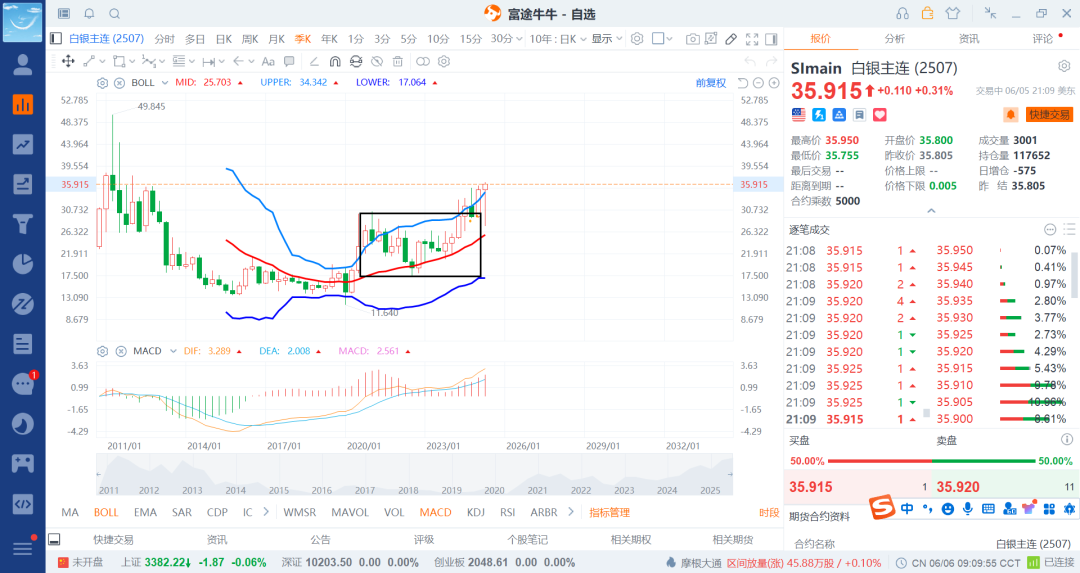
Task: Enable the MACD indicator button
Action: [435, 512]
